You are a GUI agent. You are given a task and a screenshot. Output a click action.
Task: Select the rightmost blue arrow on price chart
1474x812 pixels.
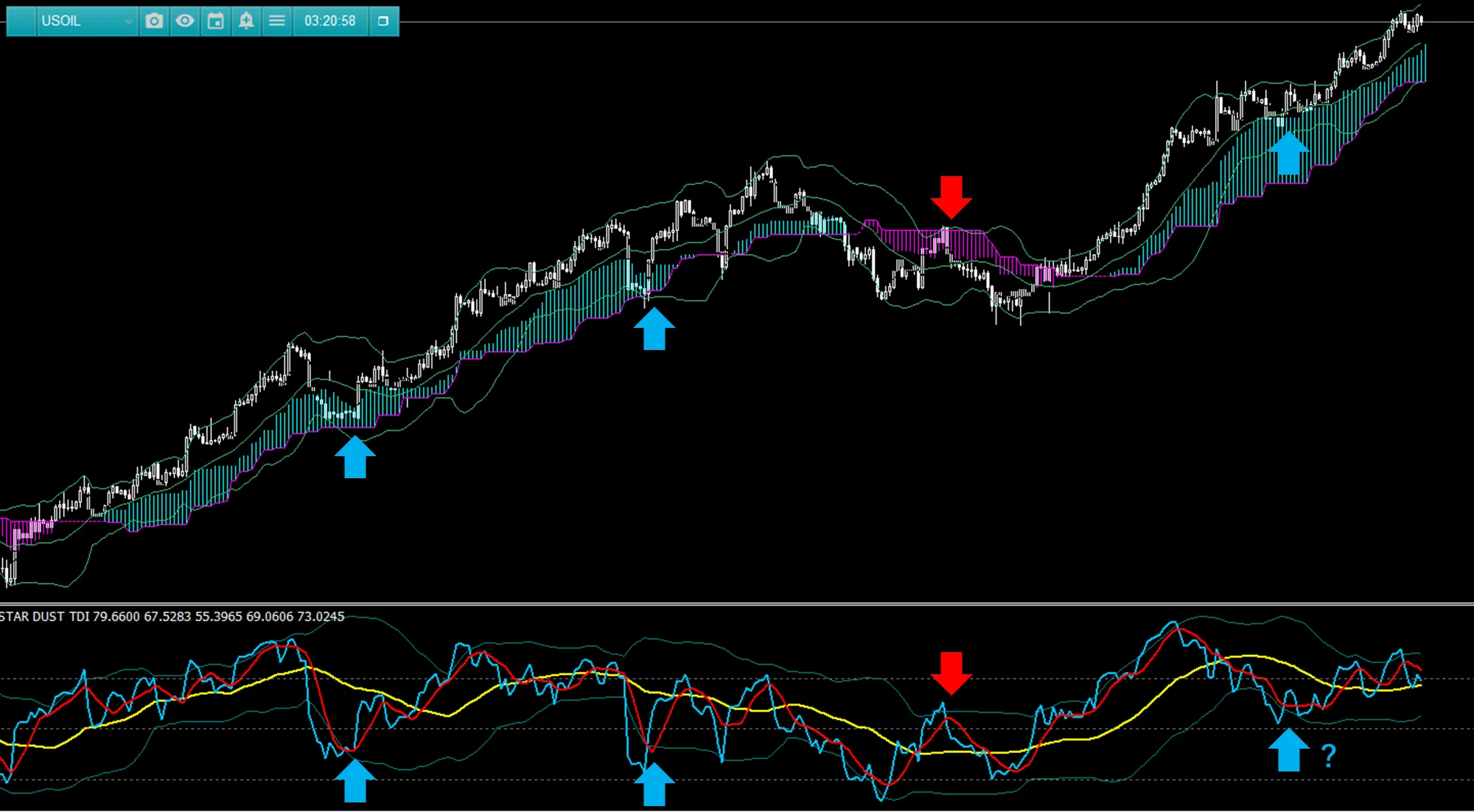[x=1288, y=153]
